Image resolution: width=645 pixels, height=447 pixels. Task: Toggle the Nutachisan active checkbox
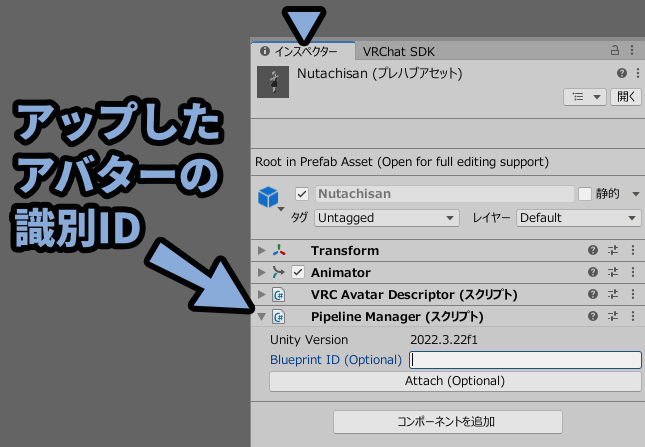click(302, 194)
